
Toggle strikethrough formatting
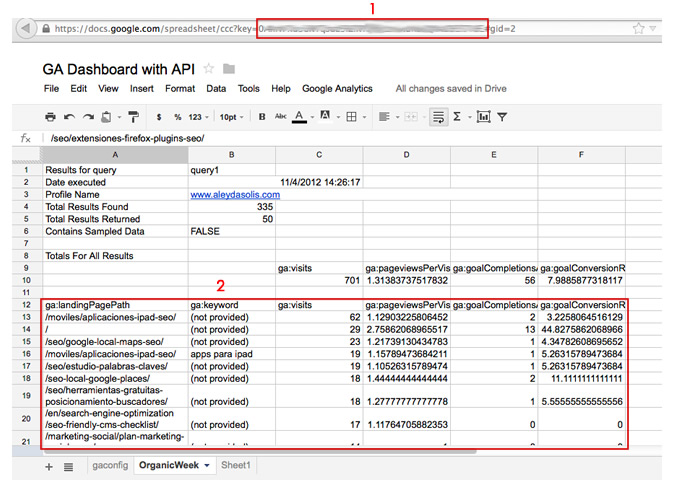pos(281,116)
